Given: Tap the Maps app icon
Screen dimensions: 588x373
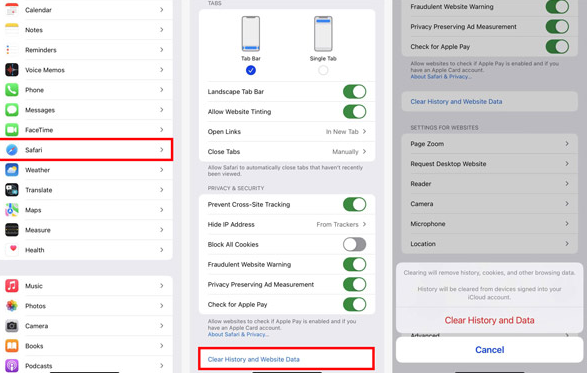Looking at the screenshot, I should pyautogui.click(x=12, y=210).
